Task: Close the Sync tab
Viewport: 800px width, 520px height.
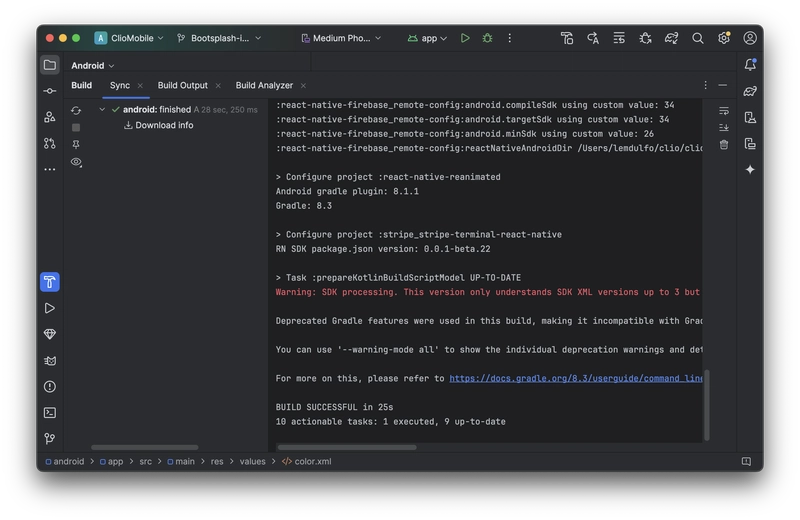Action: tap(140, 86)
